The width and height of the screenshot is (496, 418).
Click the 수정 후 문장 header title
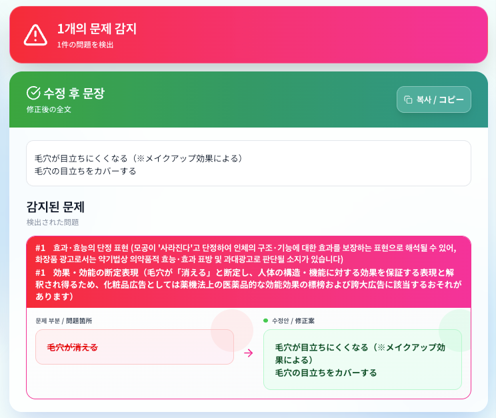pyautogui.click(x=74, y=93)
